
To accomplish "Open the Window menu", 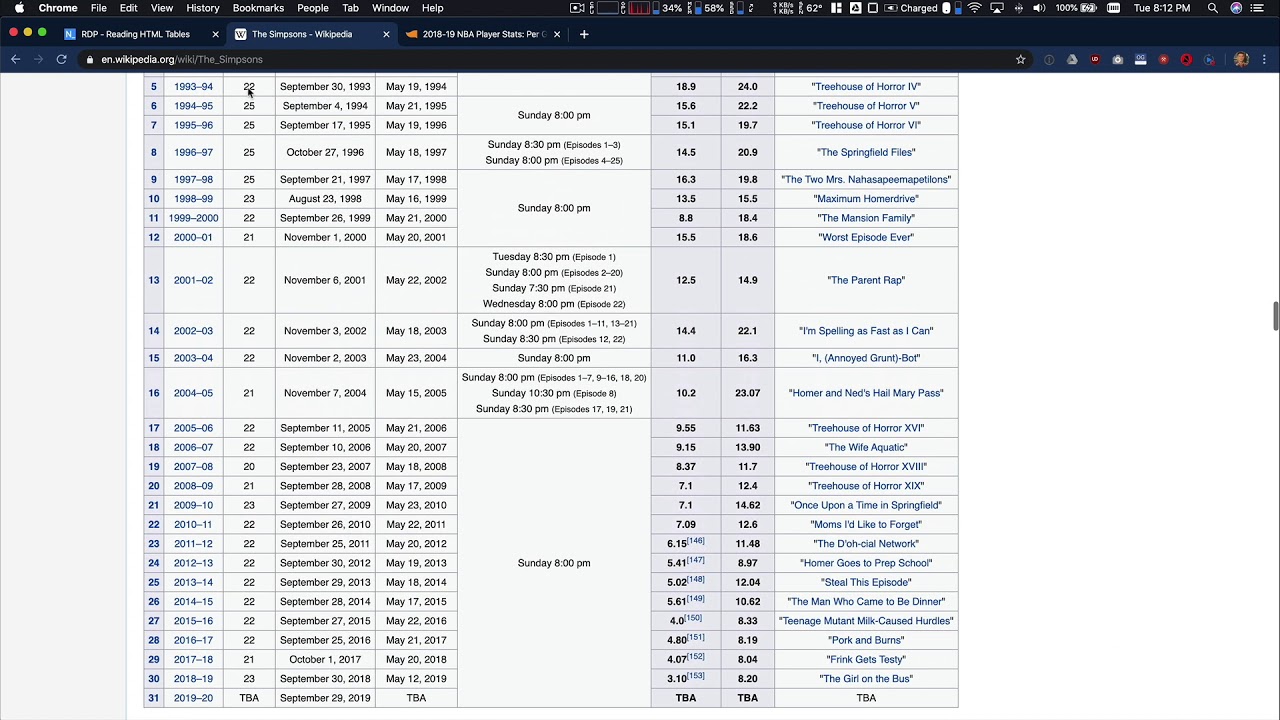I will pos(390,8).
